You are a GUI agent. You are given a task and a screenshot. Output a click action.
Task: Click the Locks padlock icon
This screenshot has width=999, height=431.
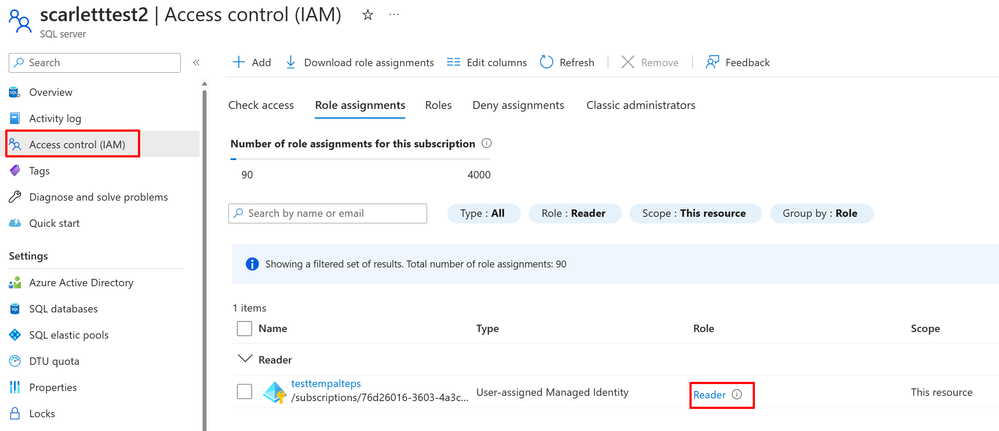point(15,413)
